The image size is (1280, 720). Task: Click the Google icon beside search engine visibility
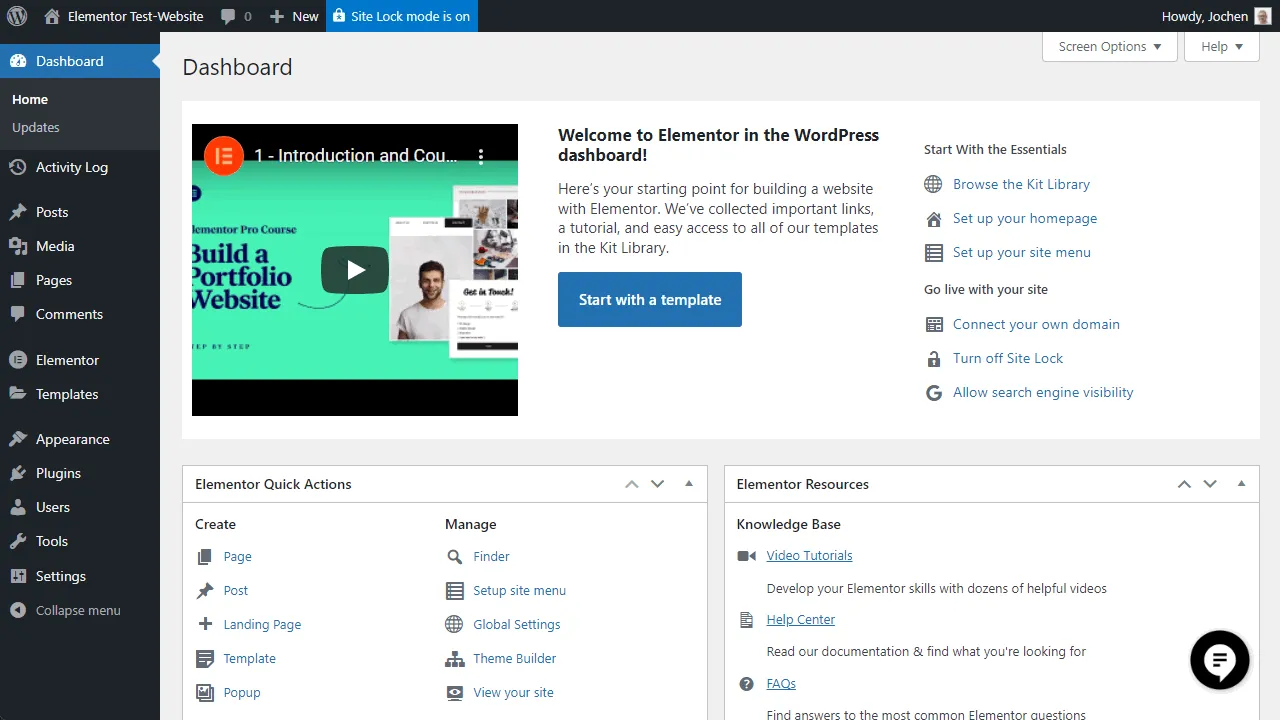(x=933, y=393)
